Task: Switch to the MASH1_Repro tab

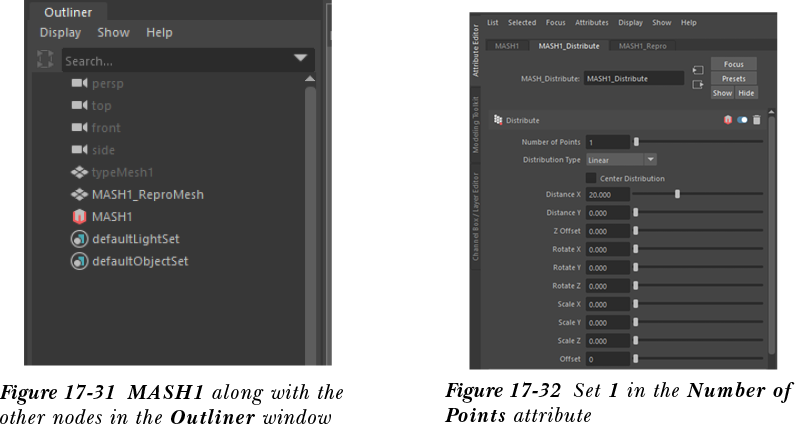Action: click(x=642, y=46)
